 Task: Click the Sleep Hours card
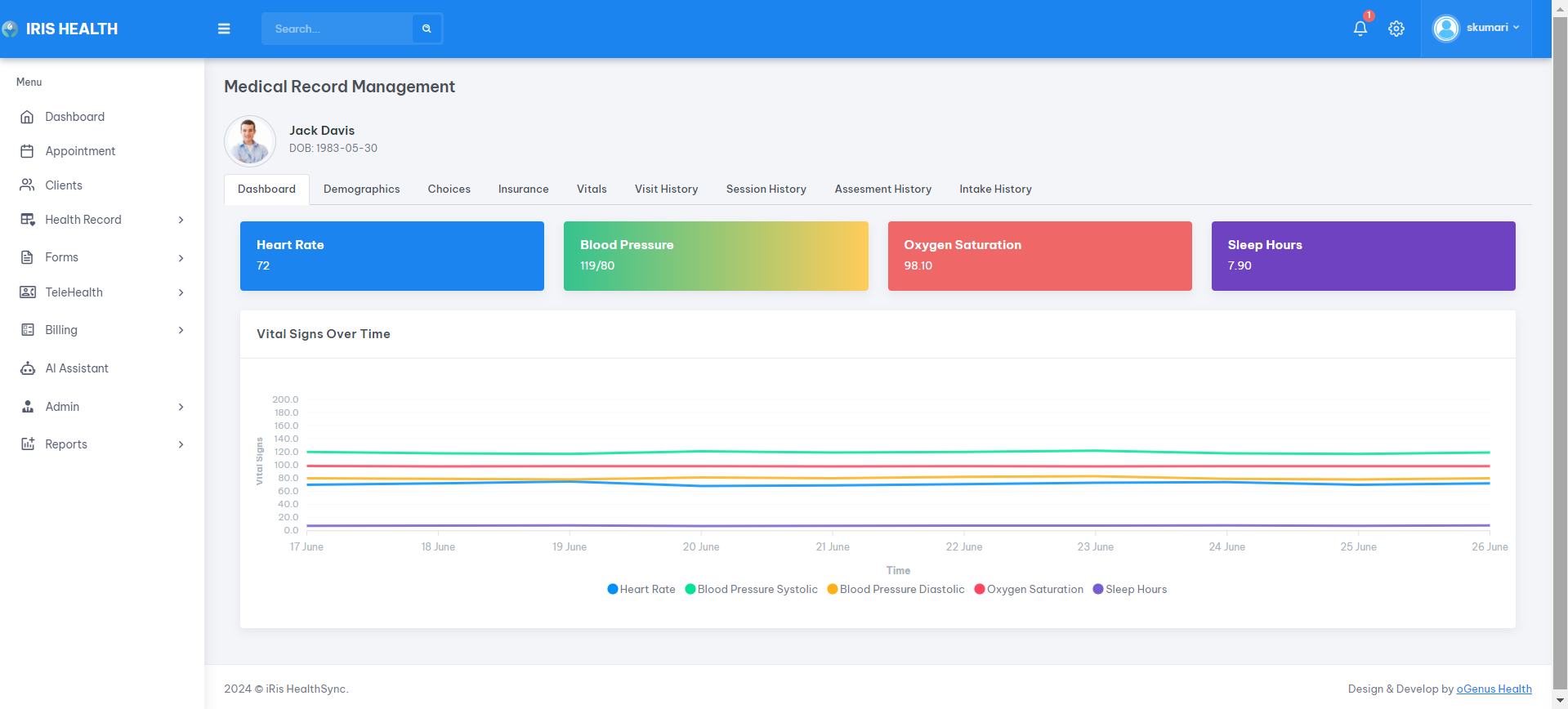1363,256
